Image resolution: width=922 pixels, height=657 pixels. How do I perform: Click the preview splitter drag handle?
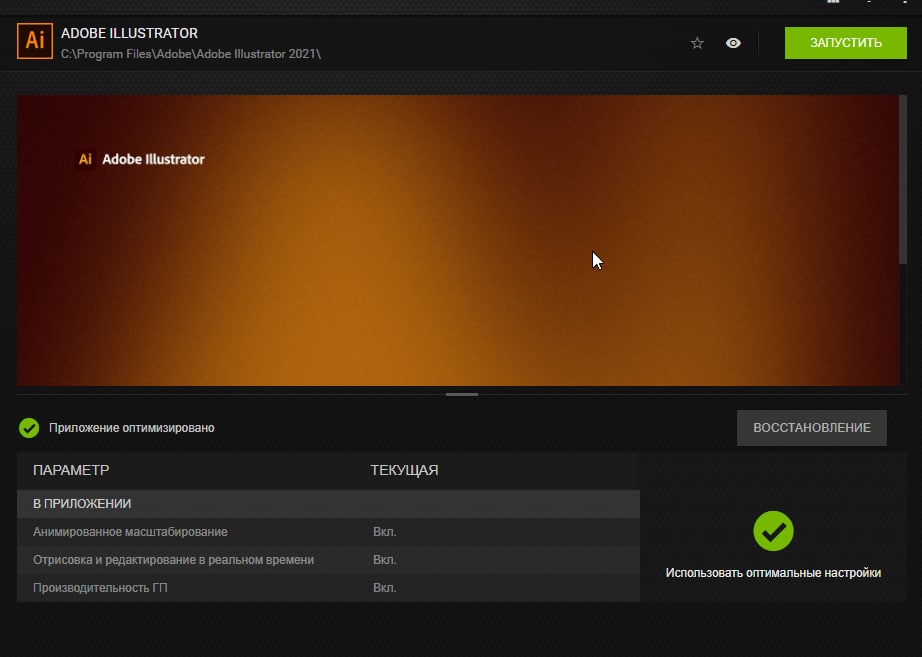(462, 395)
